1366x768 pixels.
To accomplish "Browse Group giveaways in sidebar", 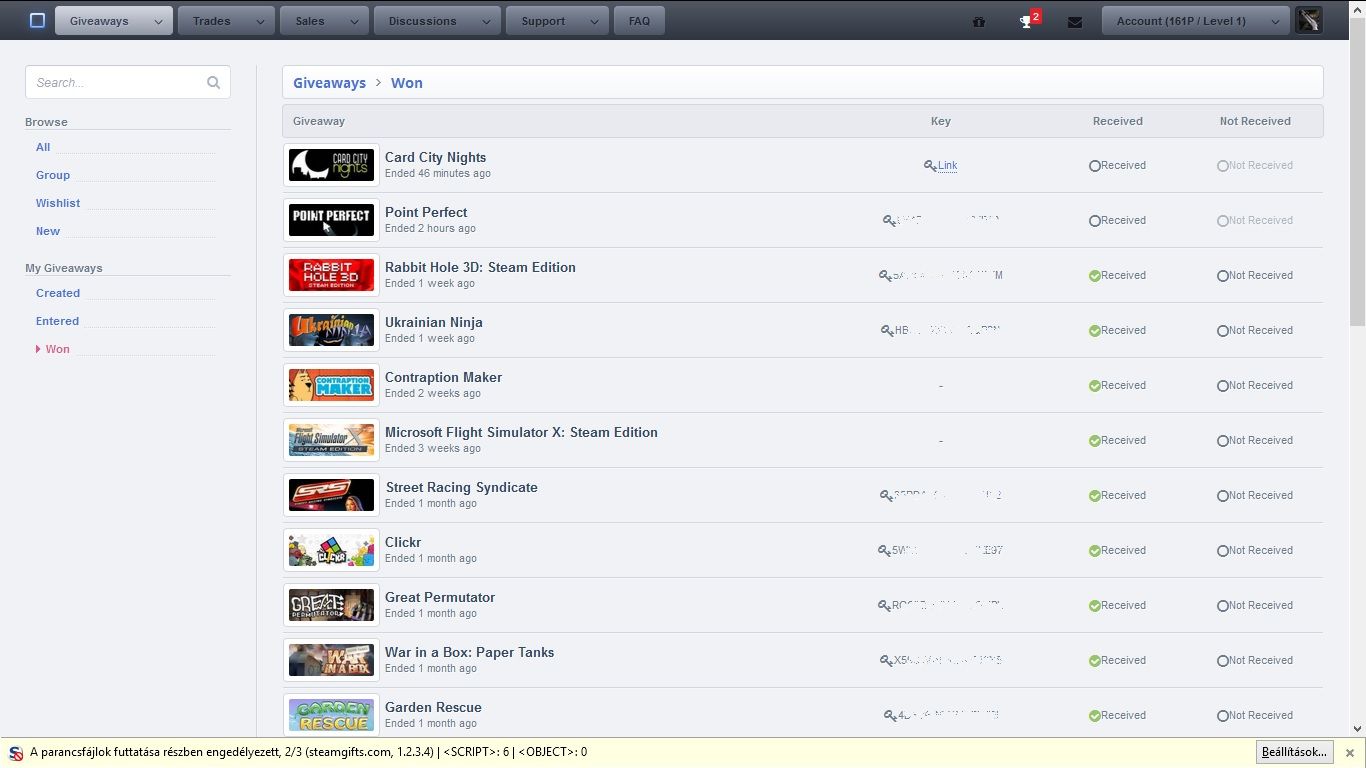I will tap(53, 175).
